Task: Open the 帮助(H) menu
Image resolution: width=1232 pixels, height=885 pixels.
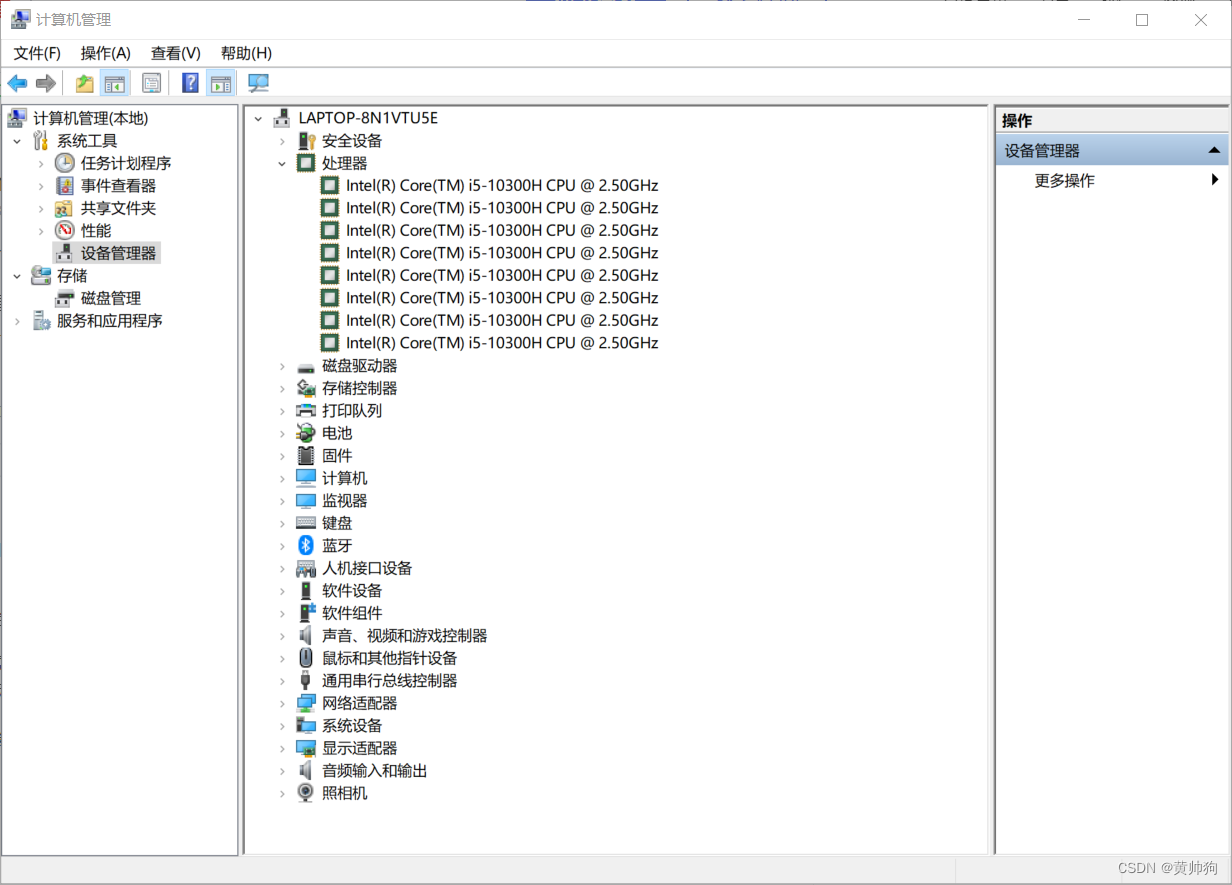Action: point(246,53)
